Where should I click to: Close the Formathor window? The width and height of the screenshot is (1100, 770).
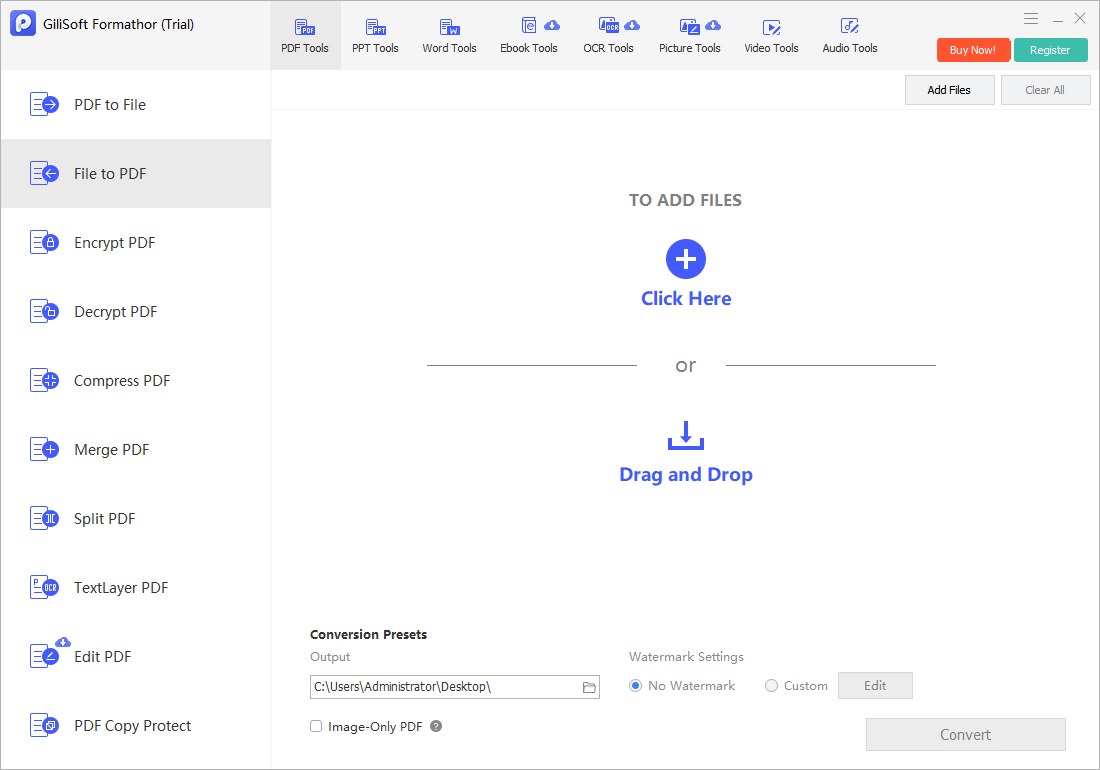point(1080,19)
